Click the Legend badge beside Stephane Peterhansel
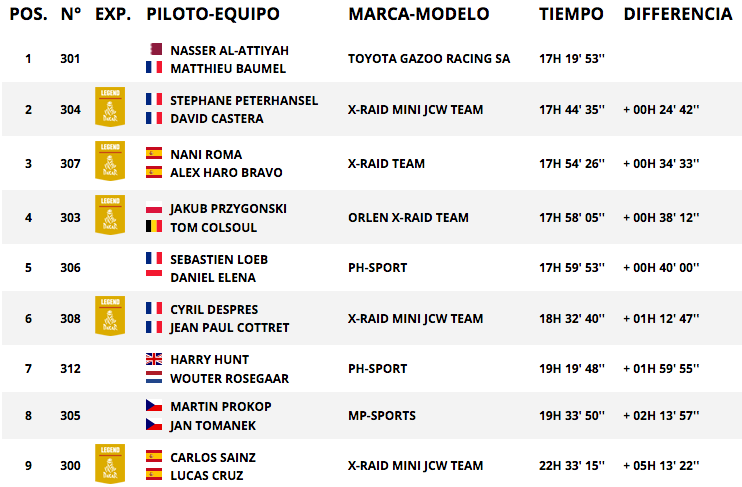The width and height of the screenshot is (742, 487). coord(110,106)
